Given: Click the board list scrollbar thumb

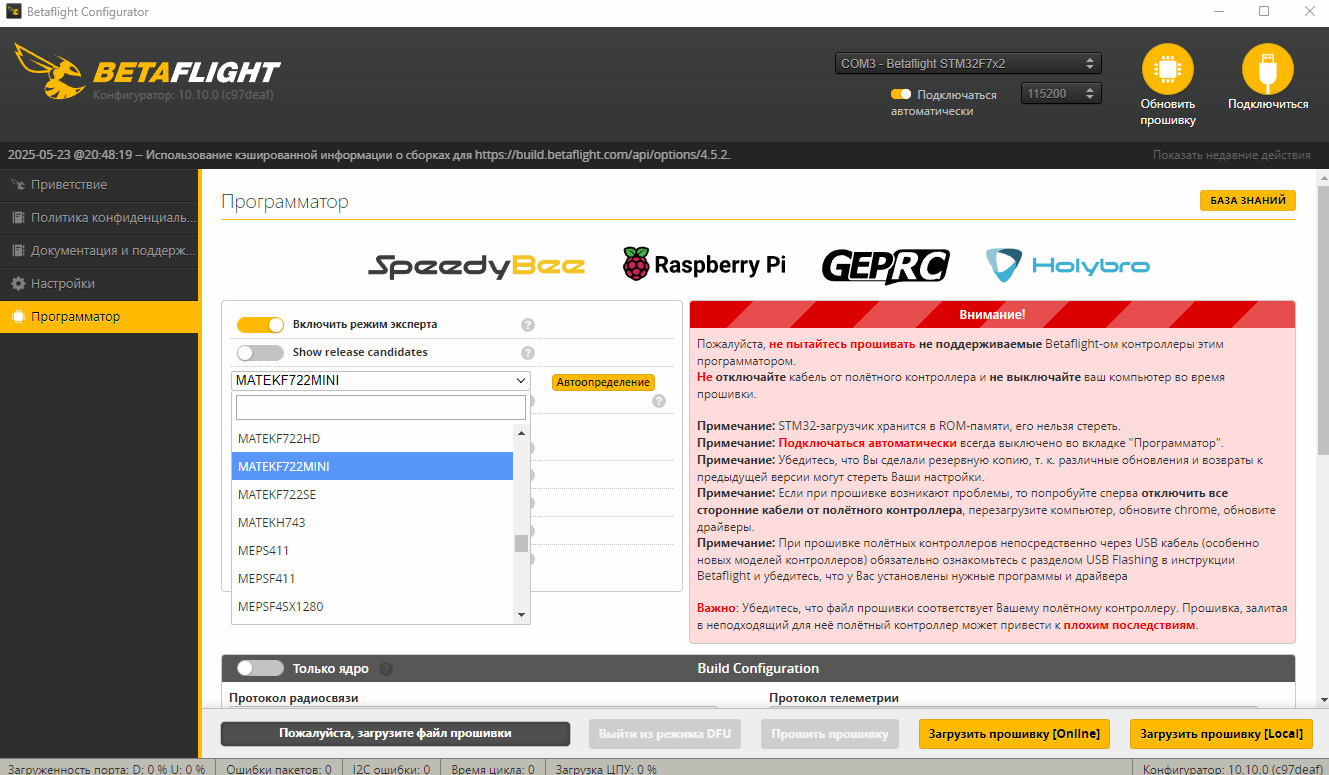Looking at the screenshot, I should (x=521, y=544).
